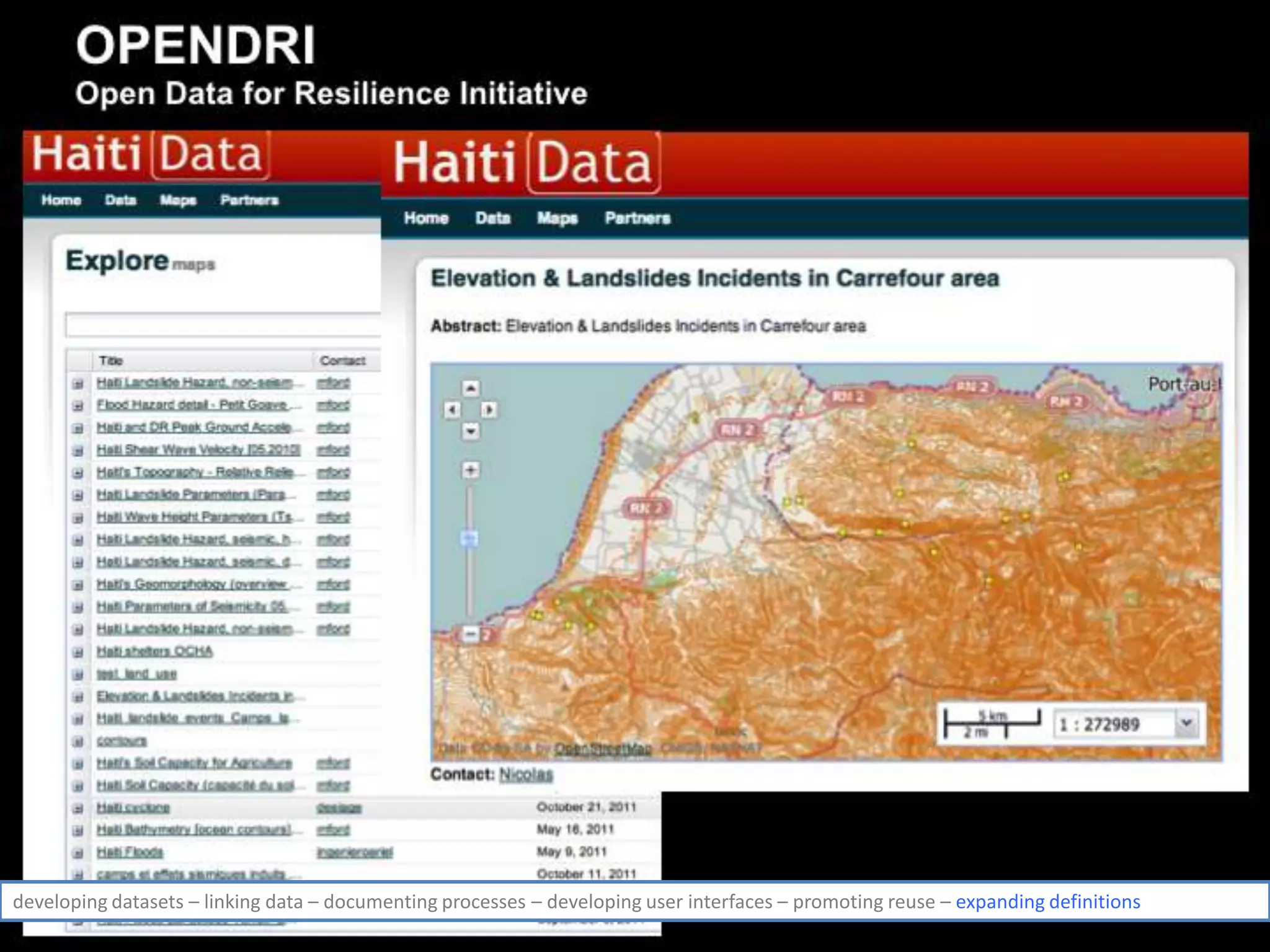
Task: Pan the map up with the arrow button
Action: click(x=471, y=389)
